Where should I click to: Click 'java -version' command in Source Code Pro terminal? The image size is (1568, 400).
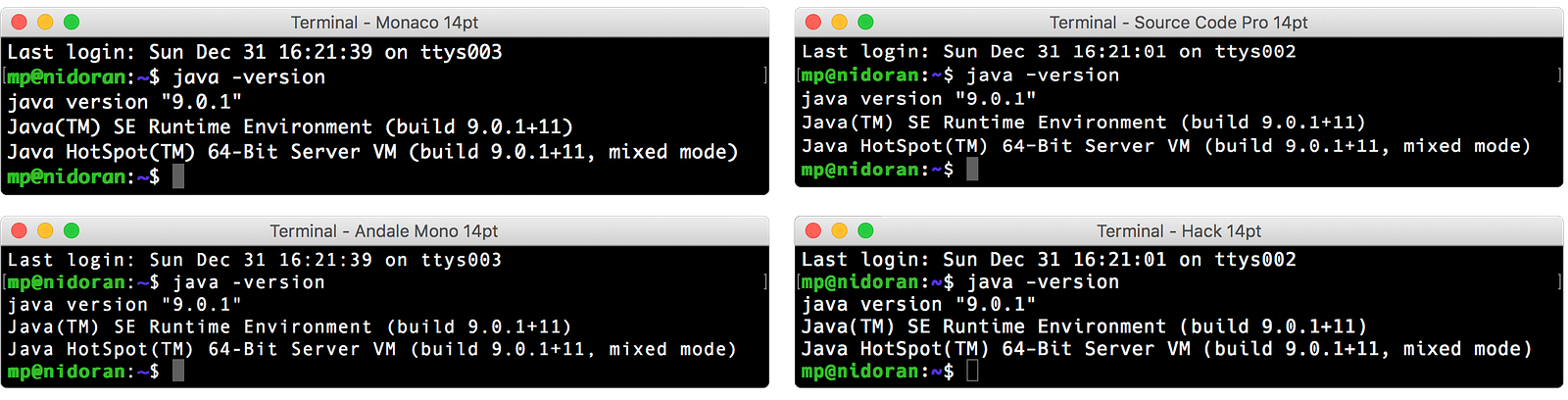(1043, 75)
